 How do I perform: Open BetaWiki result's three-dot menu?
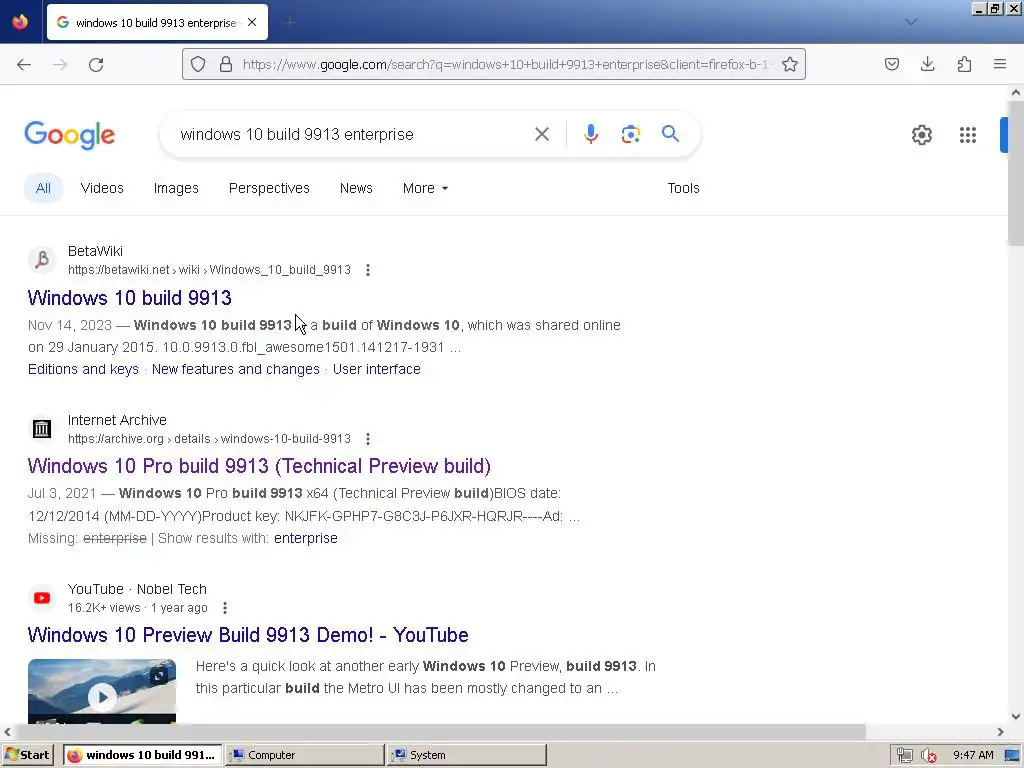tap(368, 270)
